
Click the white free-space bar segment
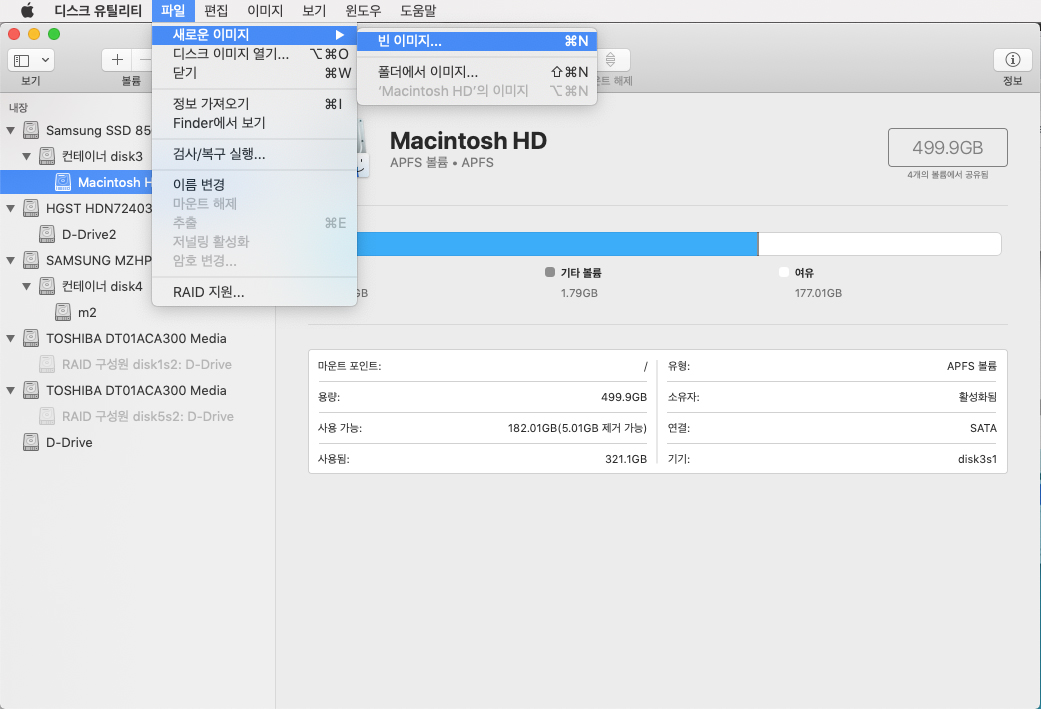point(880,244)
